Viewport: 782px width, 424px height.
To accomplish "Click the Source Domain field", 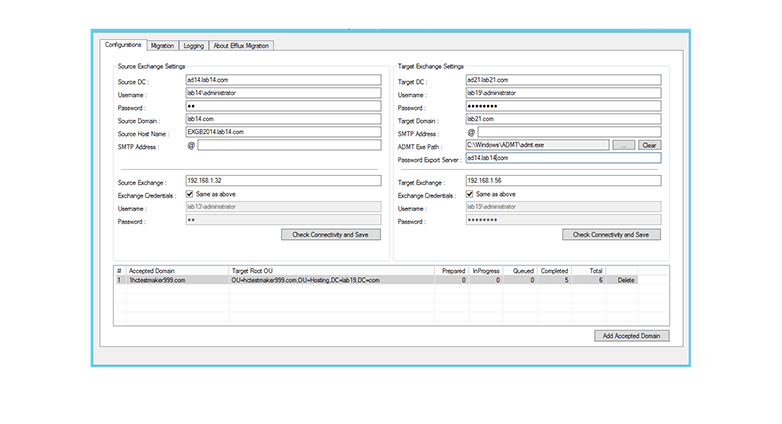I will [x=283, y=119].
